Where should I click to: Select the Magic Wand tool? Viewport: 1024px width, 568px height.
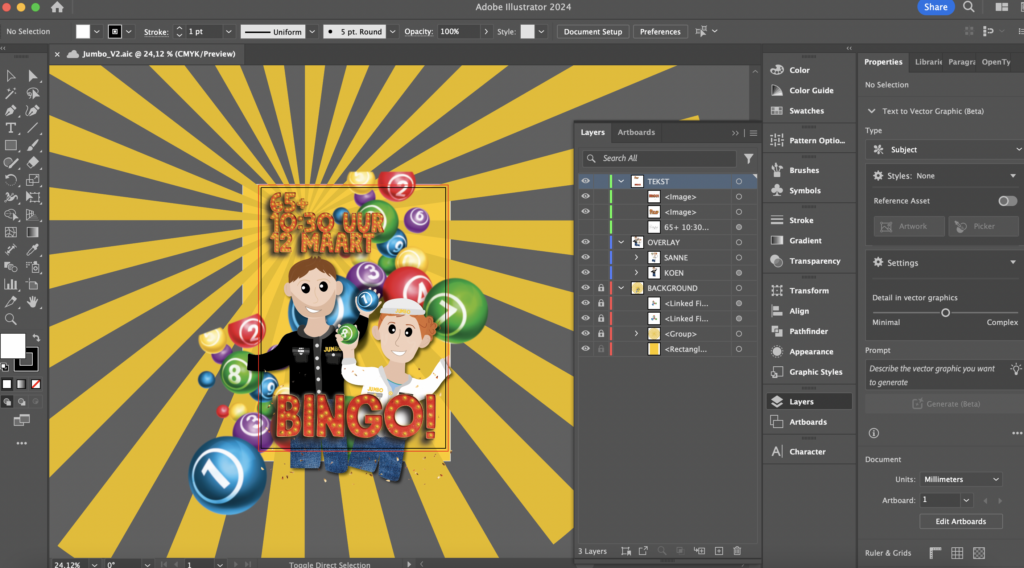point(10,93)
